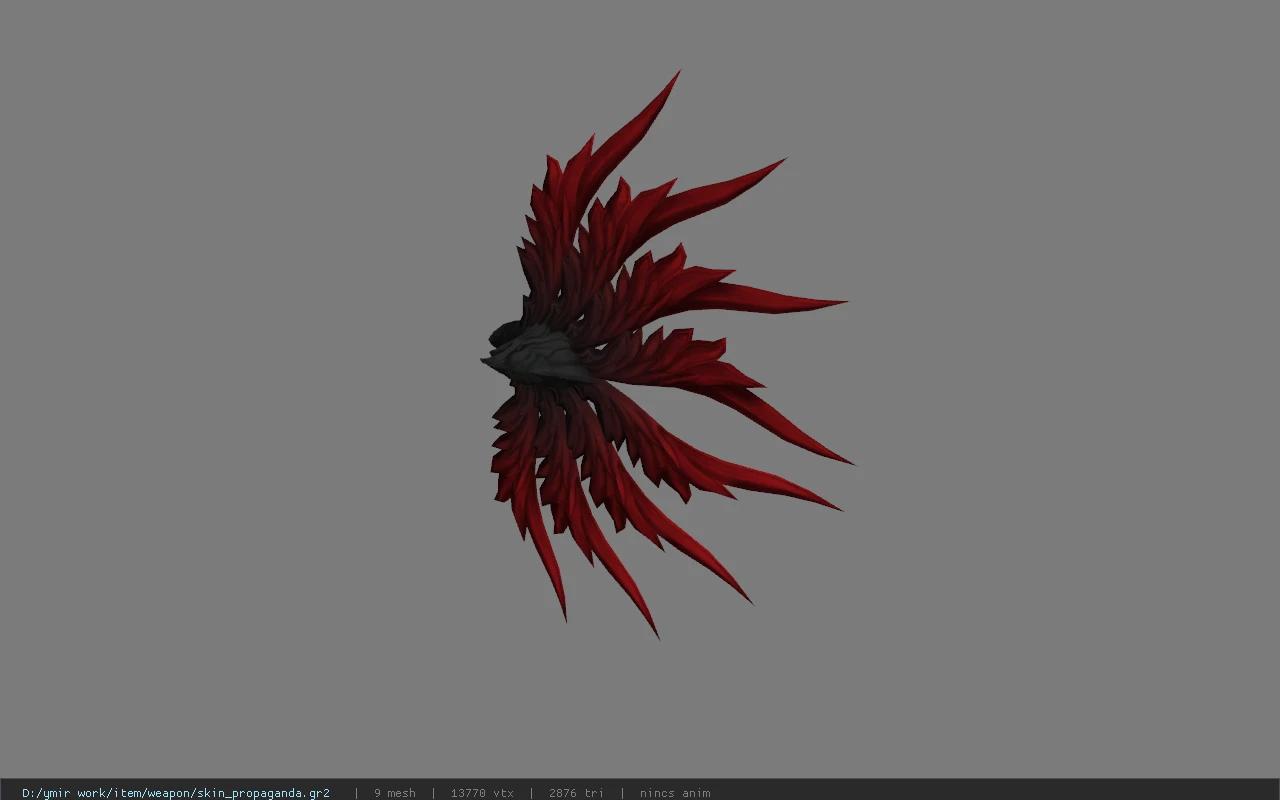1280x800 pixels.
Task: Click the '9 mesh' status entry
Action: [x=395, y=793]
